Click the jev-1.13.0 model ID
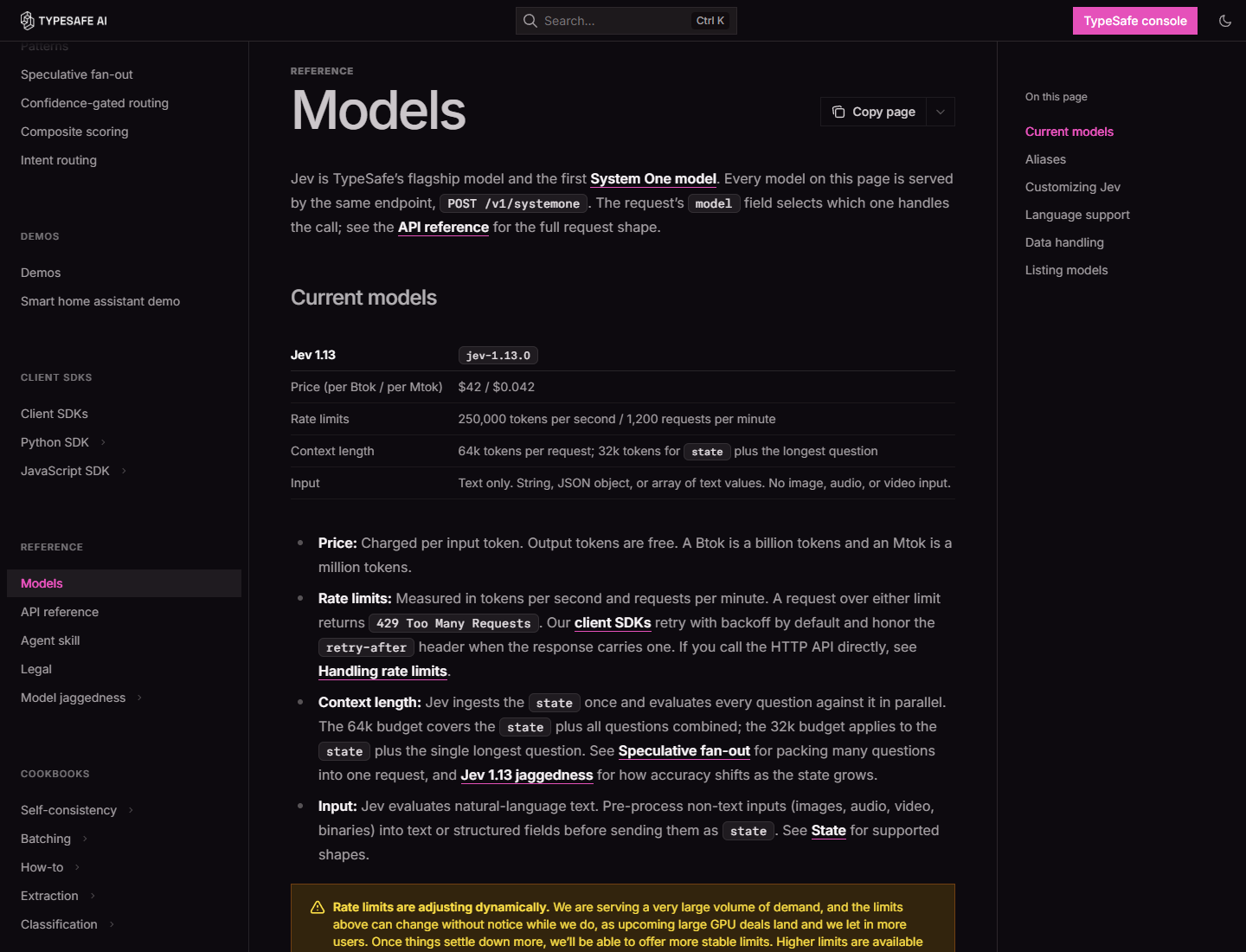The height and width of the screenshot is (952, 1246). (498, 355)
